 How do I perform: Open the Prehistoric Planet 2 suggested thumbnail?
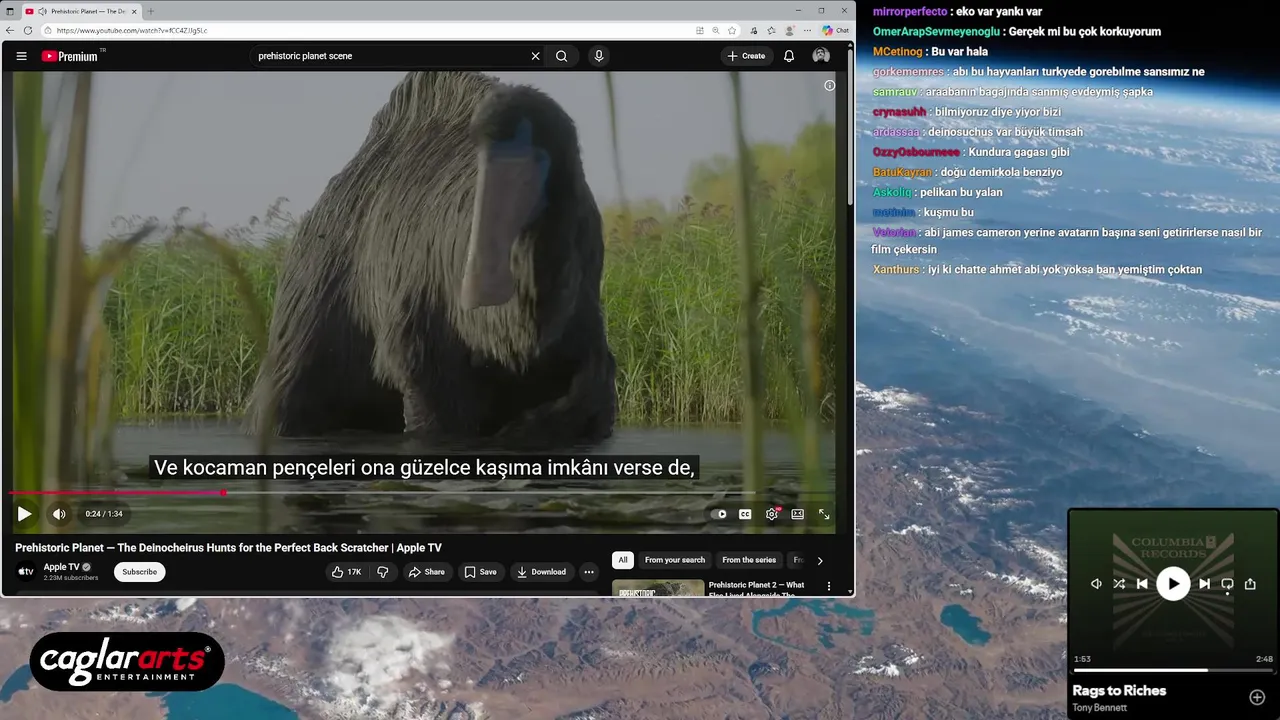coord(658,589)
